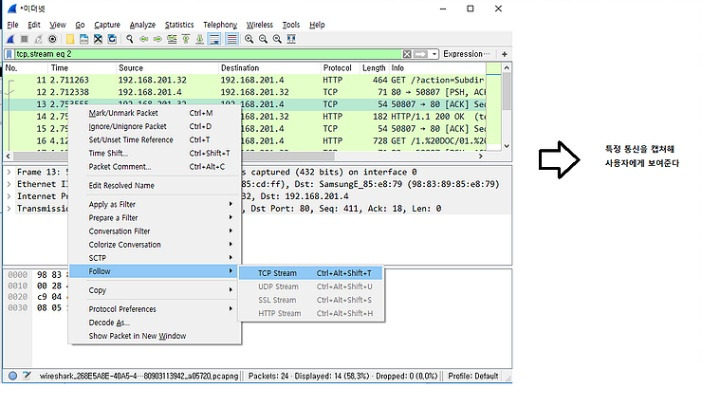Screen dimensions: 702x394
Task: Expand the SCTP submenu
Action: 155,258
